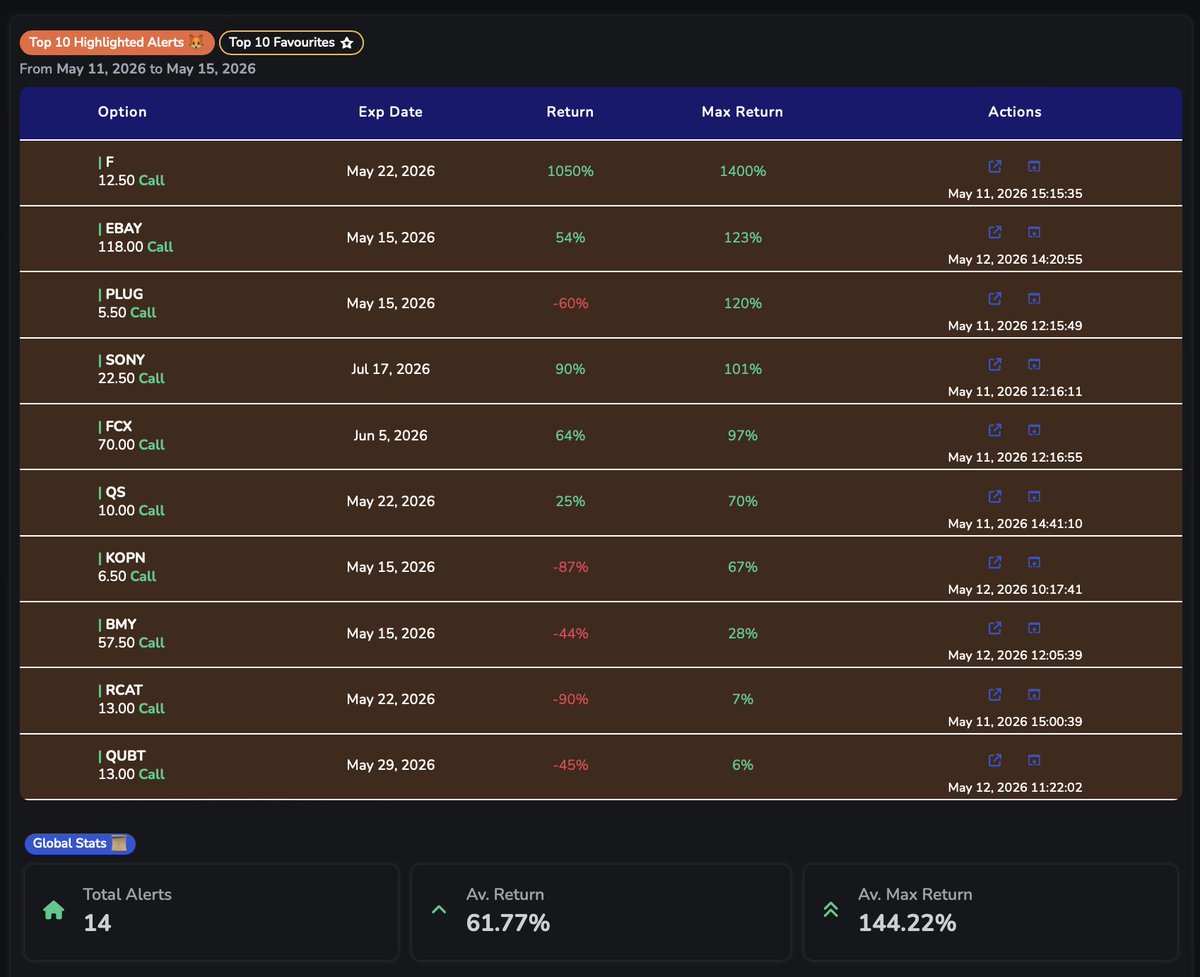Image resolution: width=1200 pixels, height=977 pixels.
Task: Click Jul 17, 2026 expiration date
Action: click(391, 369)
